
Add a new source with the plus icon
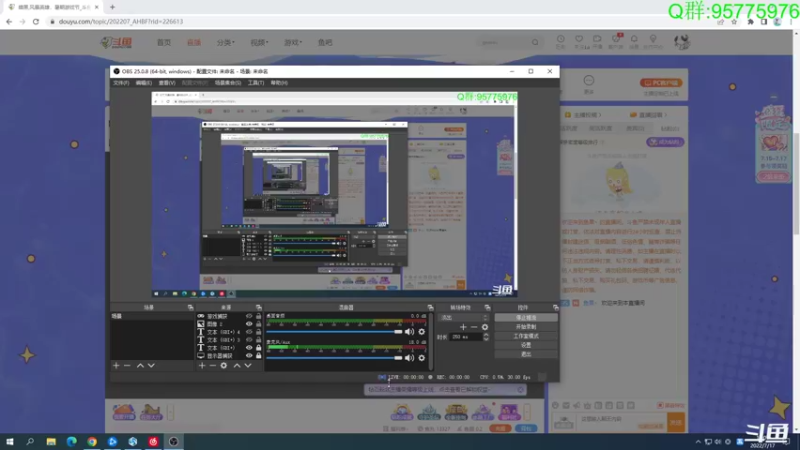202,366
